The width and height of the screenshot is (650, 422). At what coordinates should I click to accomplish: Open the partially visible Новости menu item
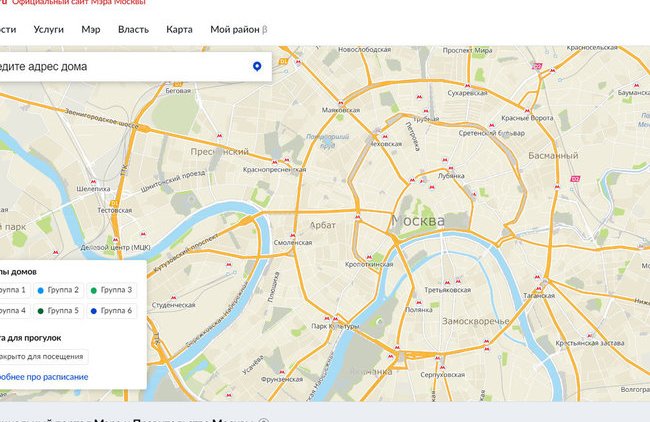[x=7, y=29]
